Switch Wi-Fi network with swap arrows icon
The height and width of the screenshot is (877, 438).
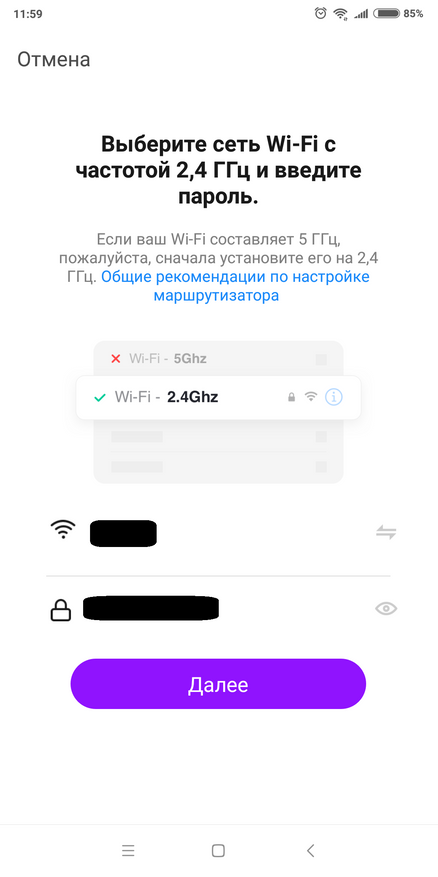pyautogui.click(x=386, y=532)
